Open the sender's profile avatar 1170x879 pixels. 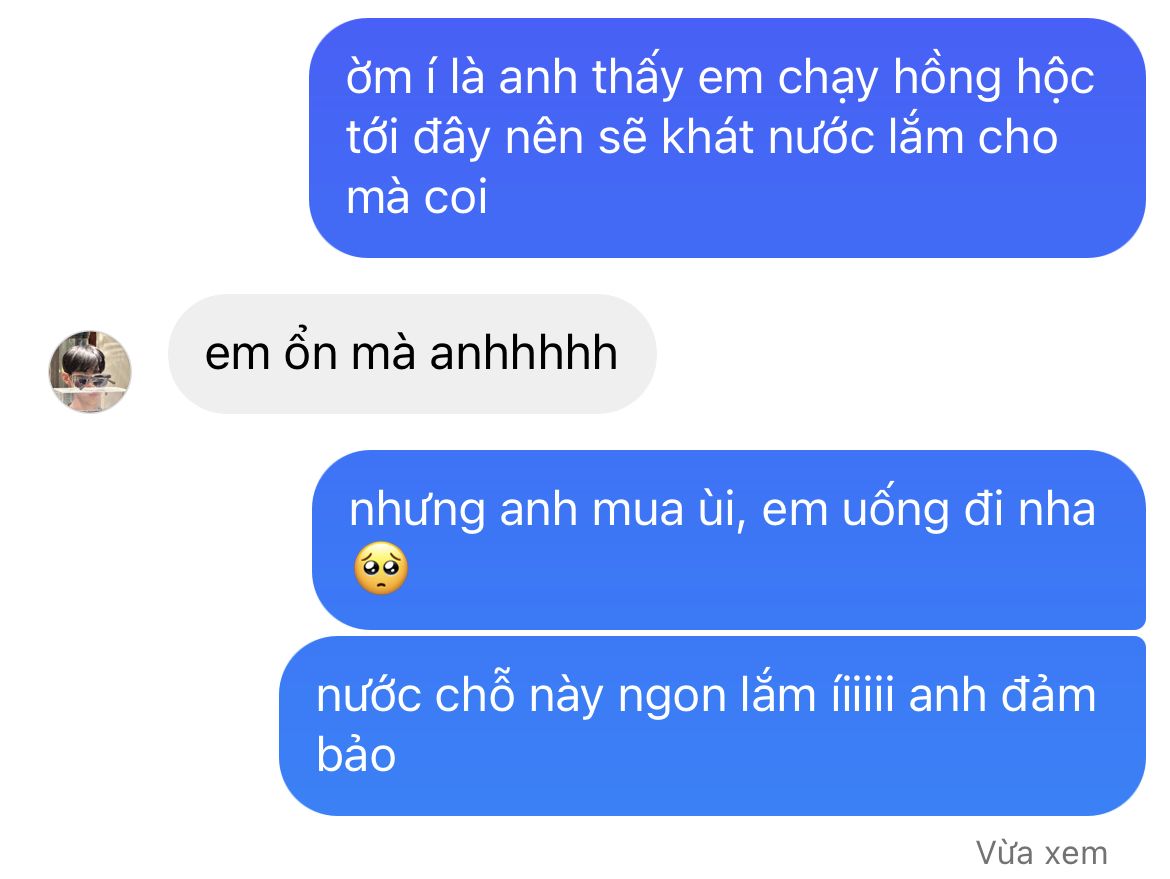coord(90,372)
